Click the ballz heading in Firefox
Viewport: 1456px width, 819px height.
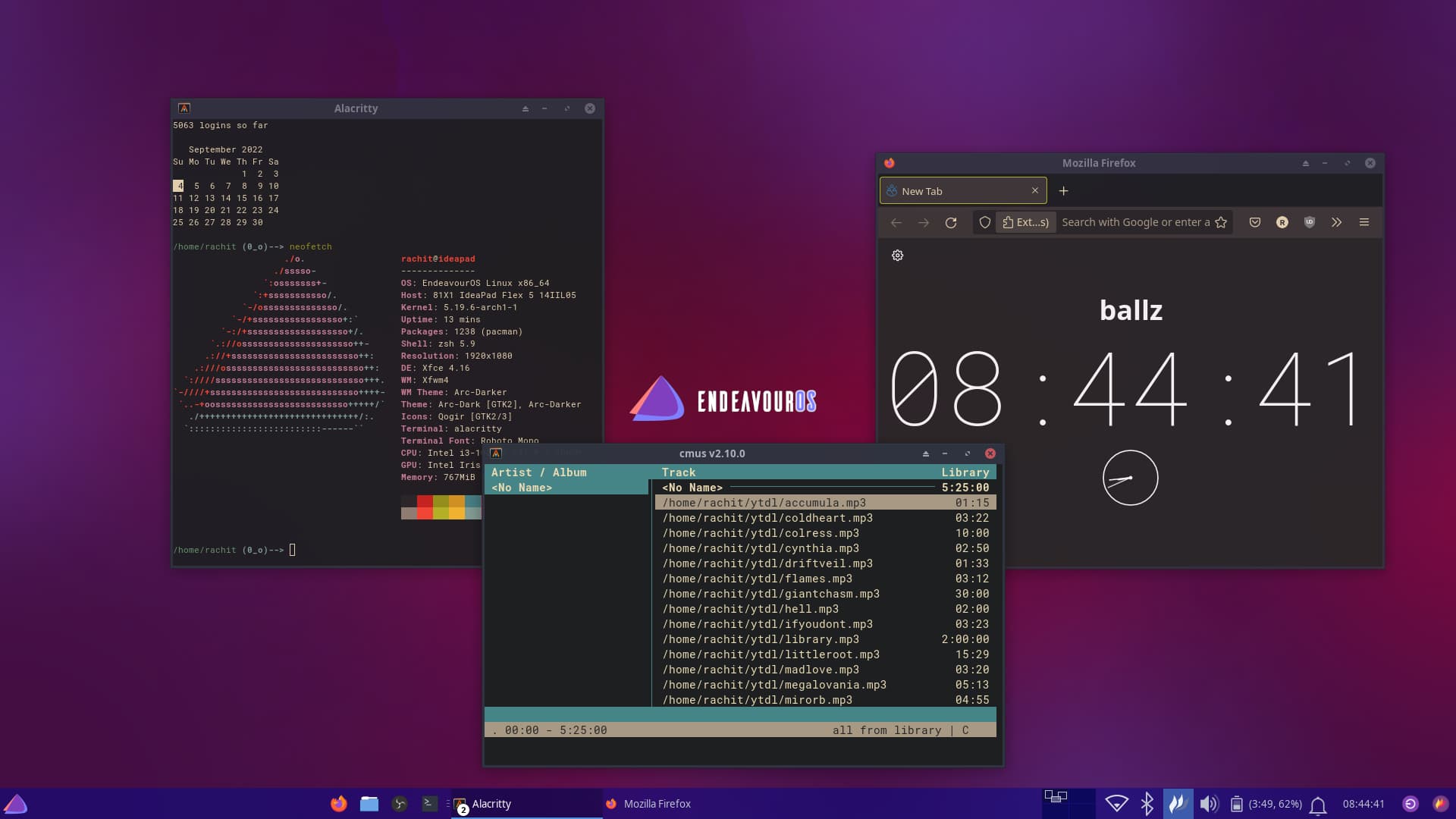pyautogui.click(x=1131, y=310)
